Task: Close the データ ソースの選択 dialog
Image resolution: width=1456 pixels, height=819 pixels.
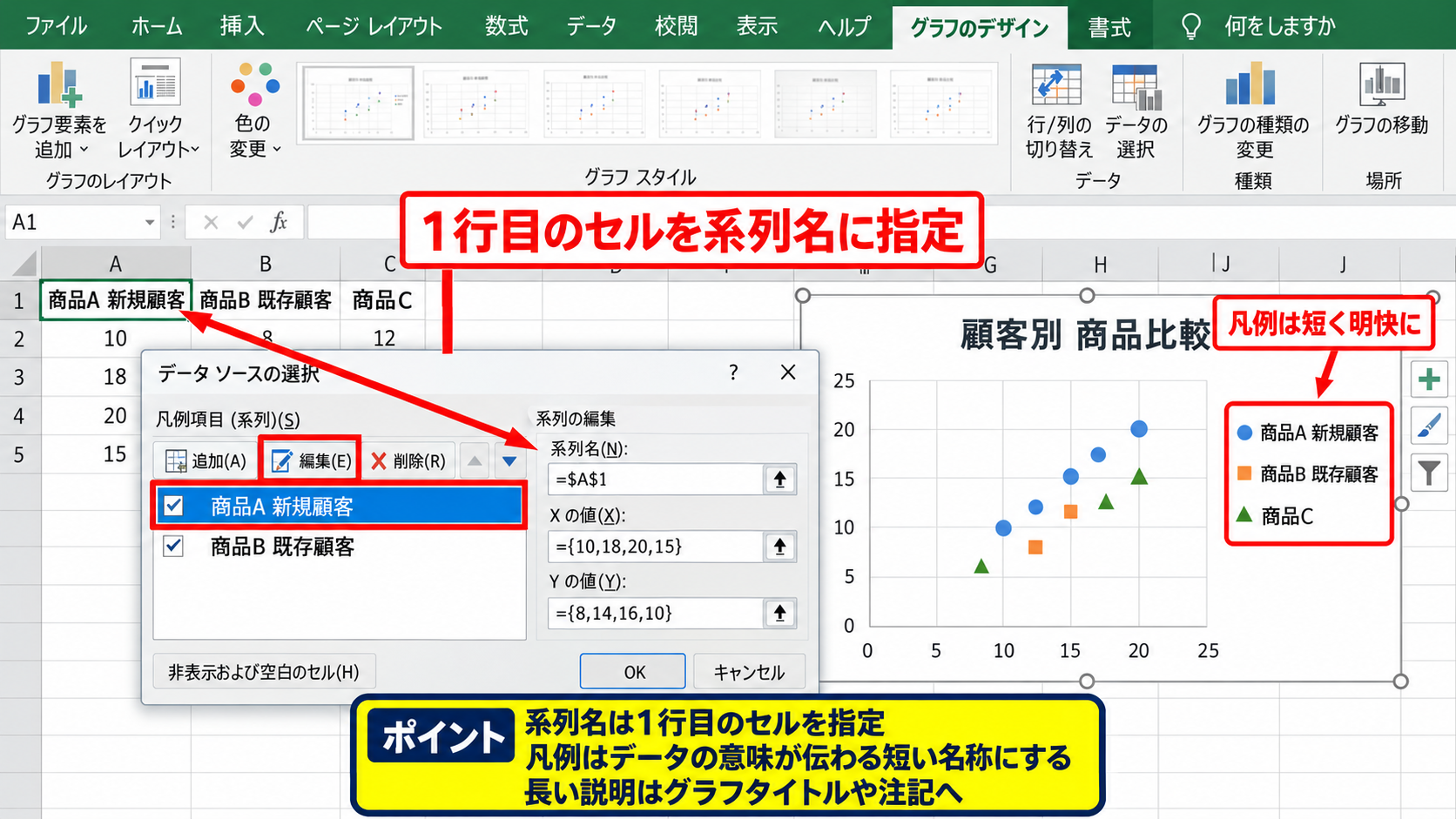Action: [x=788, y=373]
